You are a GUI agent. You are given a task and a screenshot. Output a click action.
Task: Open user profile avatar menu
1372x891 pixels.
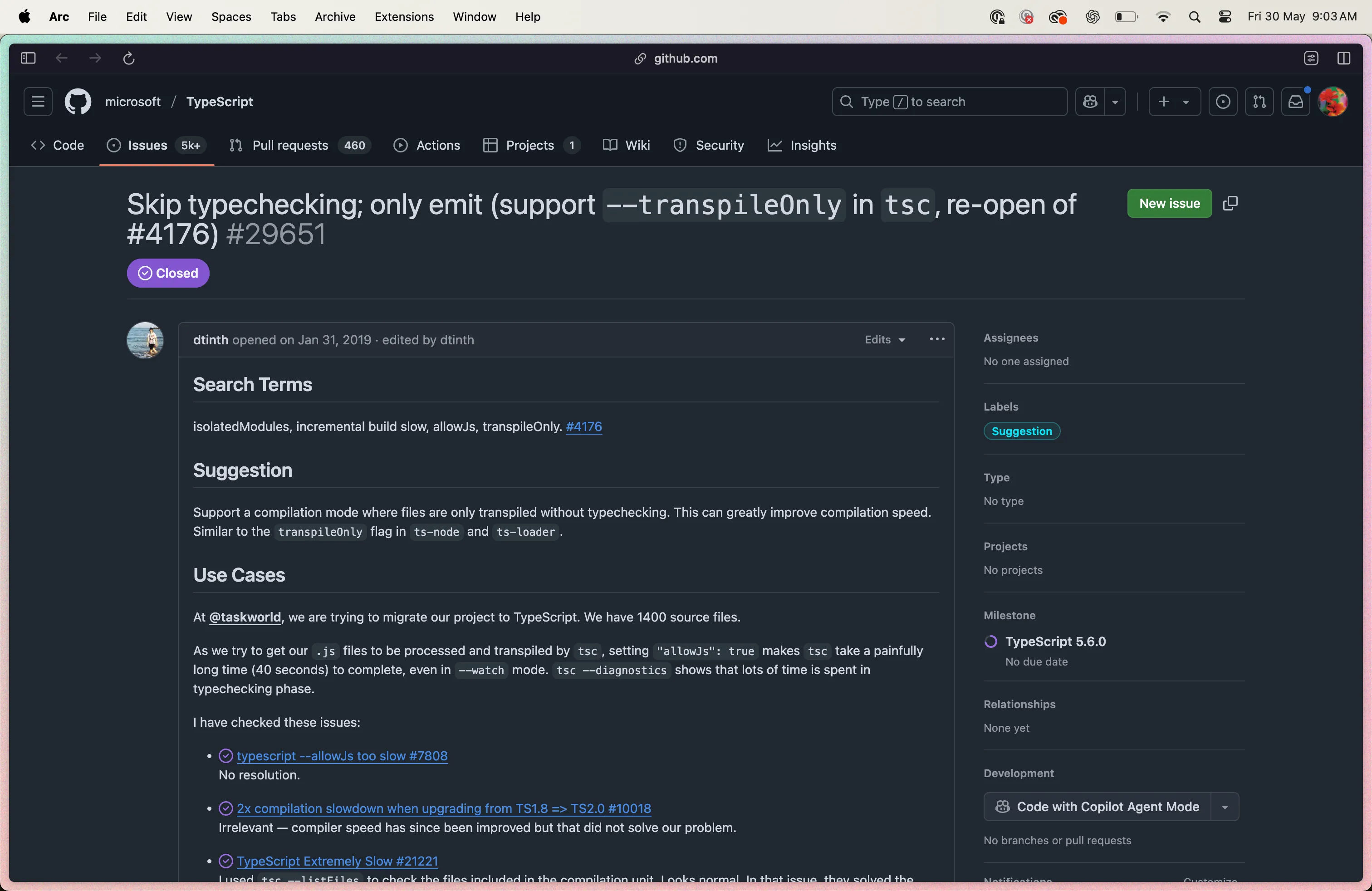click(x=1333, y=102)
